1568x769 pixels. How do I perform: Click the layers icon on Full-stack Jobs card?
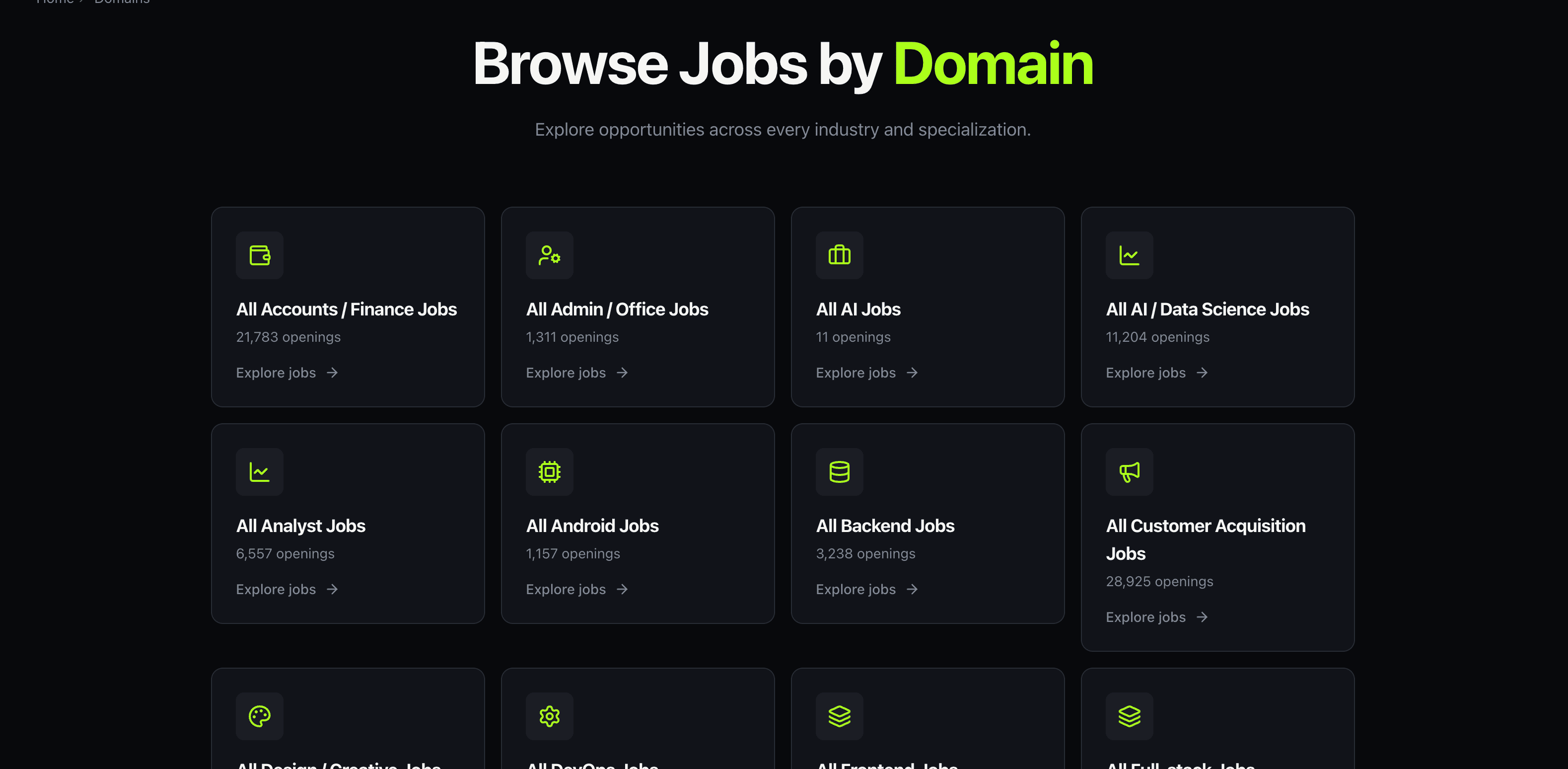pos(1129,716)
